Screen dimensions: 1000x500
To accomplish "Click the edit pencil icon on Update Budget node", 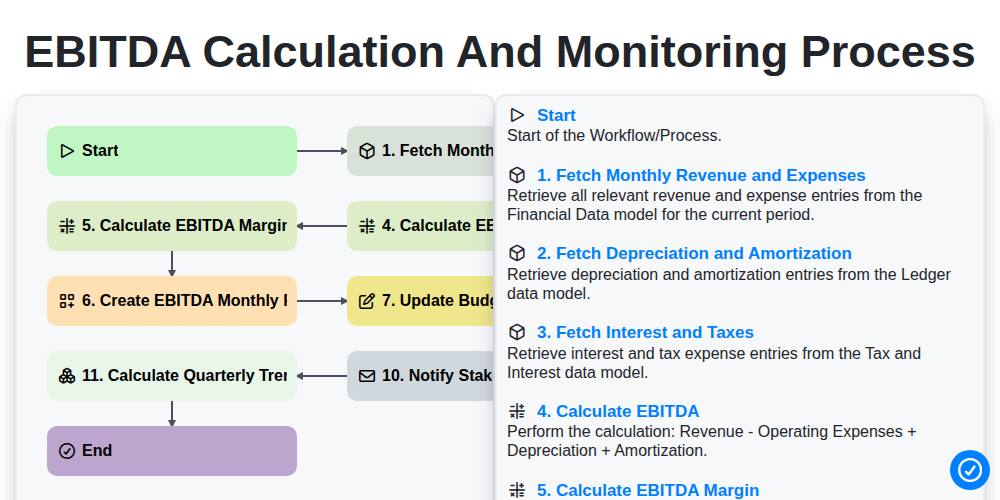I will coord(367,301).
